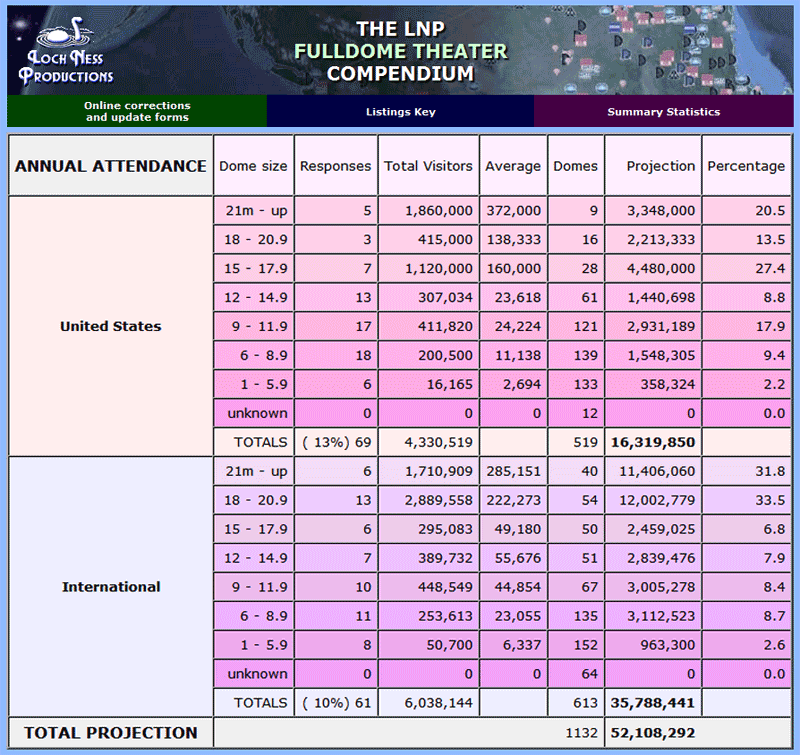Click the Total Visitors column header
Screen dimensions: 800x755
click(429, 165)
